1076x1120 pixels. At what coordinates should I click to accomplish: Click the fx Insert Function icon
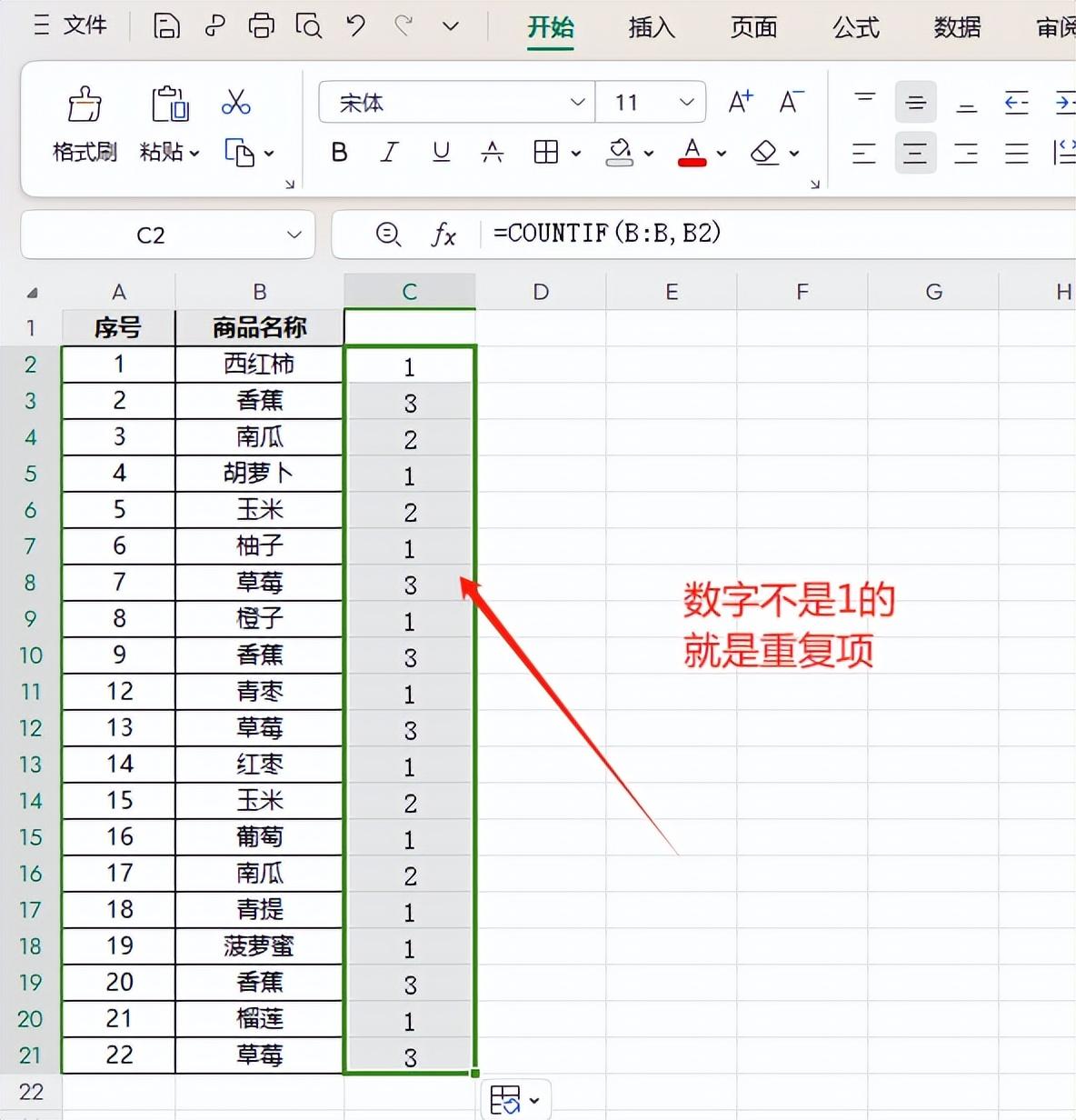click(443, 235)
